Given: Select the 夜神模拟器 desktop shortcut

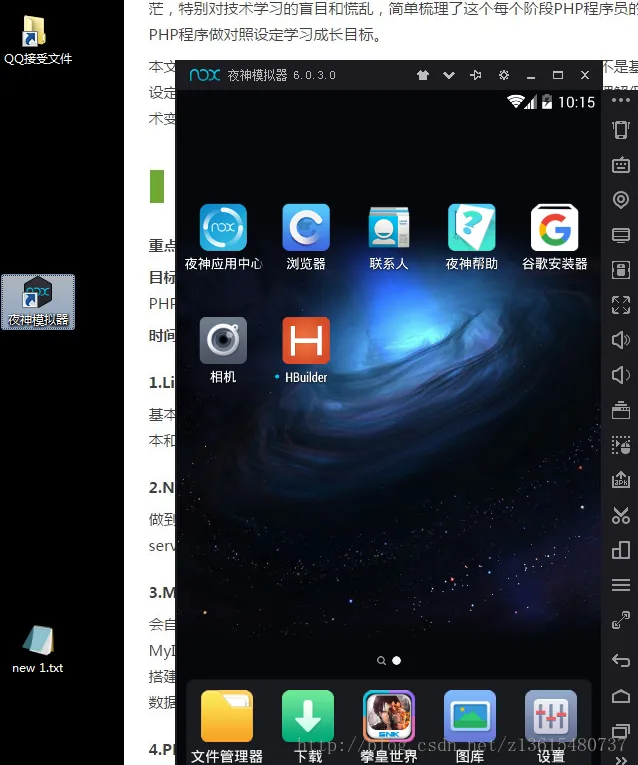Looking at the screenshot, I should click(x=38, y=302).
